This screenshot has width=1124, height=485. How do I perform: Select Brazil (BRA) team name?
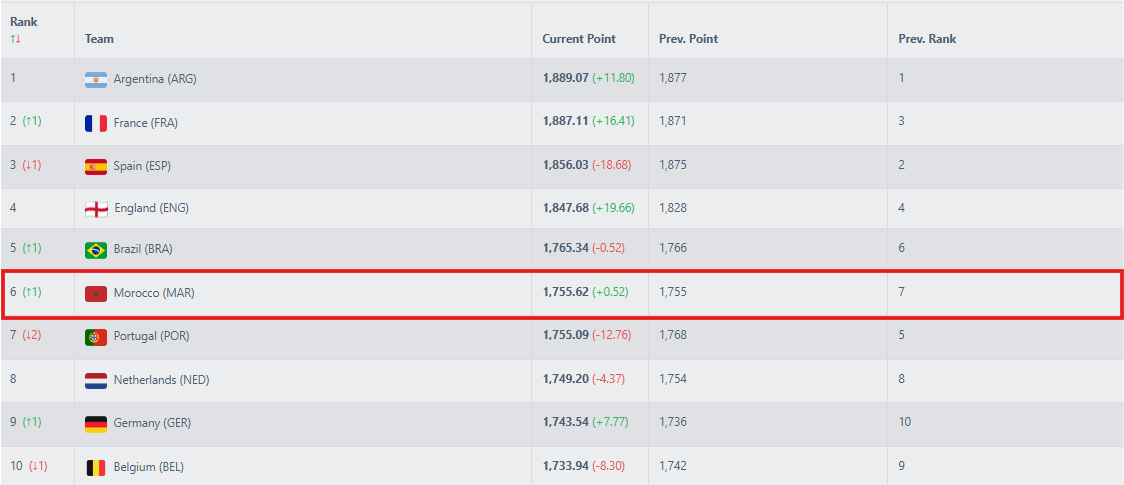tap(143, 249)
